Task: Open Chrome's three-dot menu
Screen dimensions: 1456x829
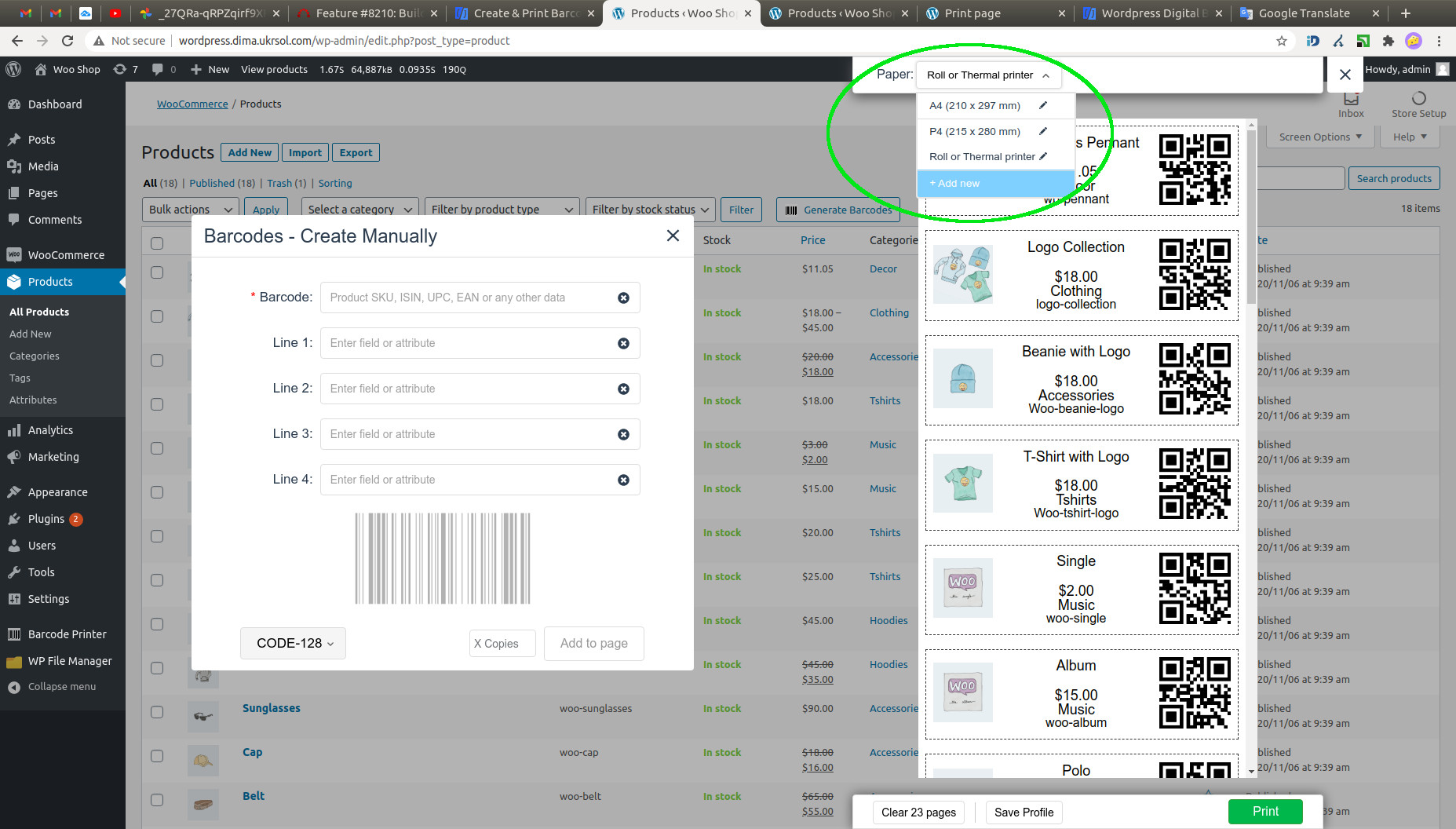Action: click(1439, 41)
